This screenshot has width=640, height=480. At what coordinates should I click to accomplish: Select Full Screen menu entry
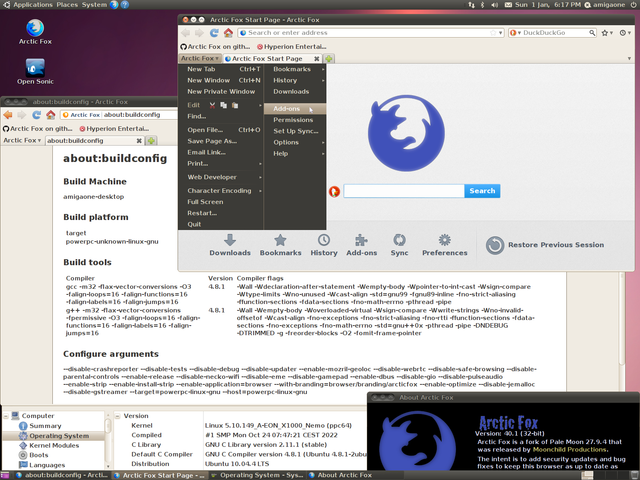pyautogui.click(x=221, y=202)
